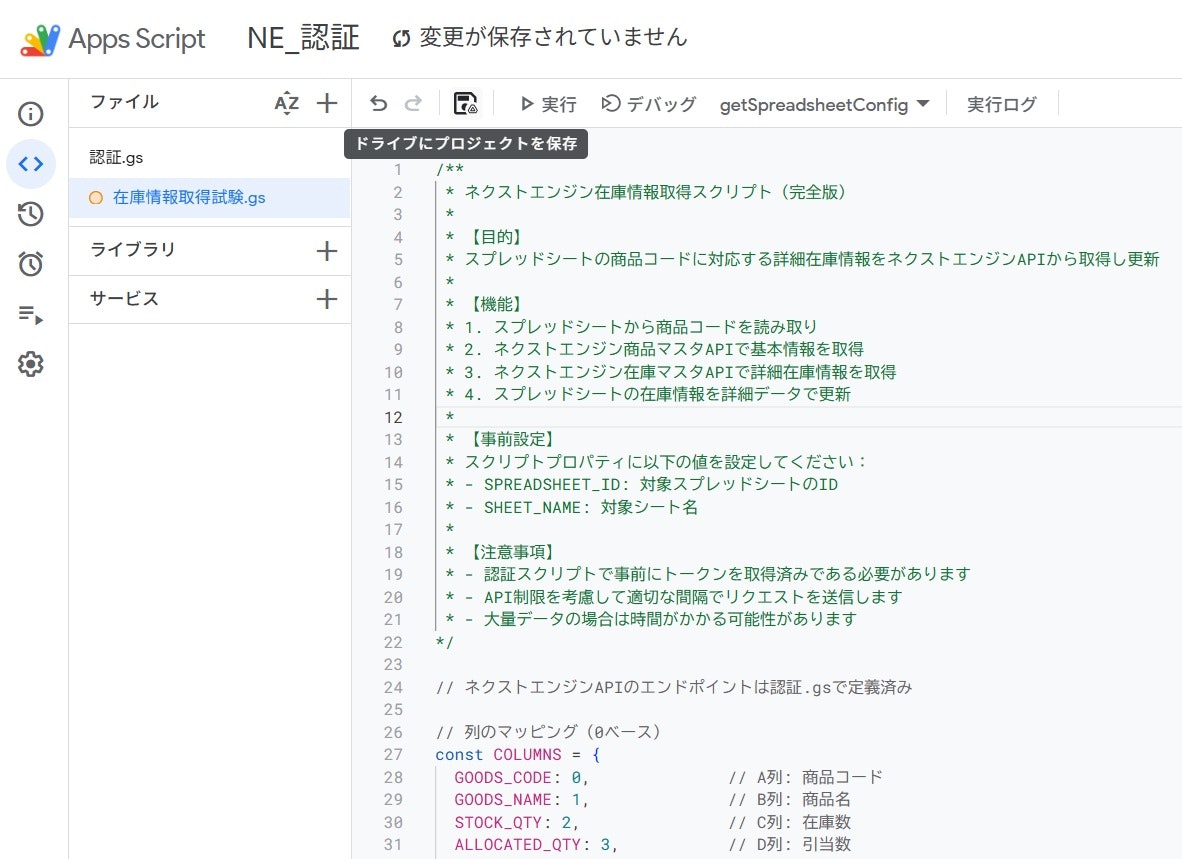The image size is (1182, 859).
Task: Click the Apps Script logo
Action: tap(40, 40)
